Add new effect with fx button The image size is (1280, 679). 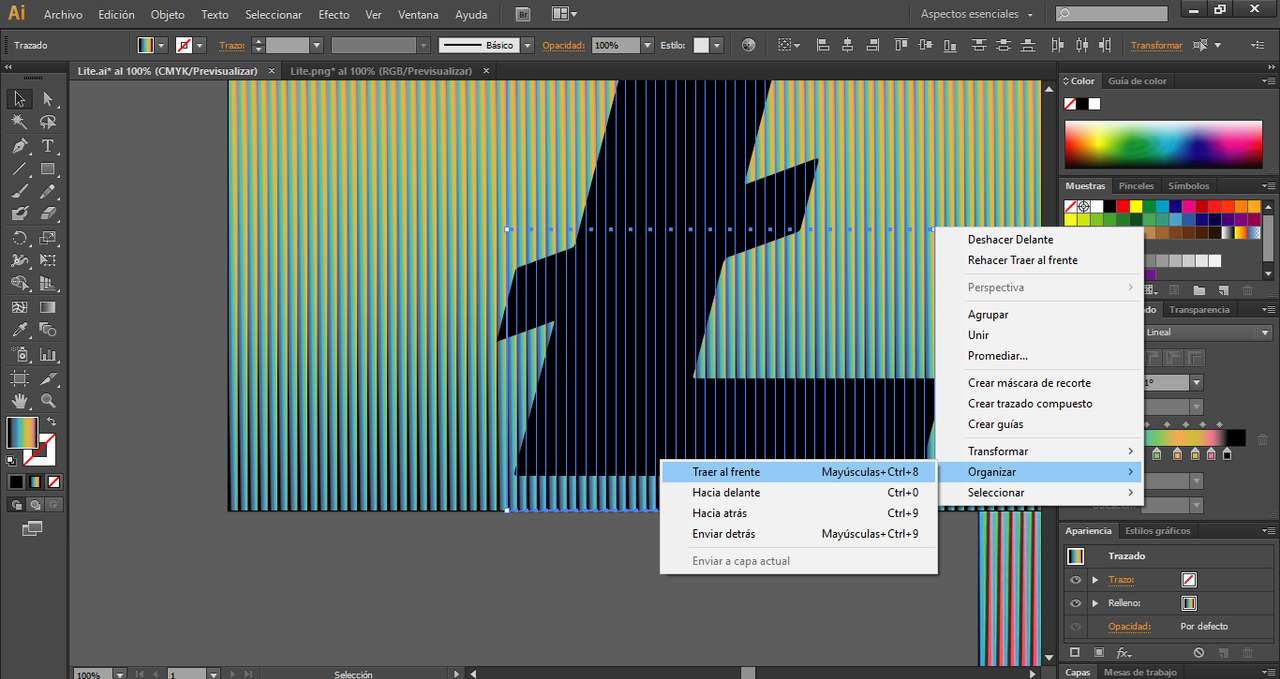[1124, 653]
